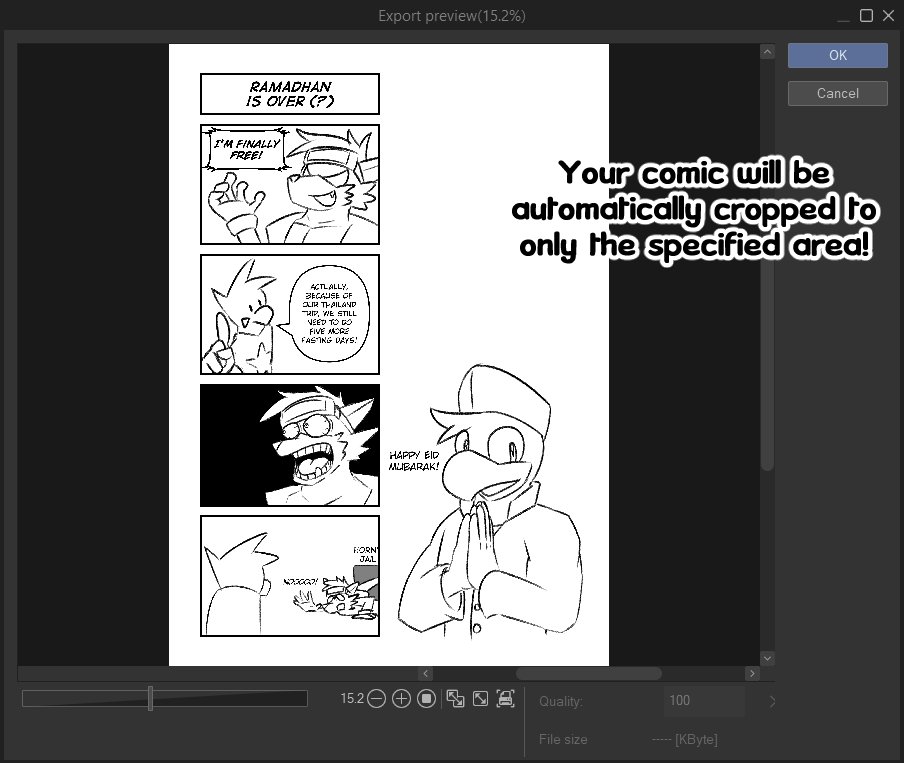The height and width of the screenshot is (763, 904).
Task: Select the zoom in icon
Action: pos(401,699)
